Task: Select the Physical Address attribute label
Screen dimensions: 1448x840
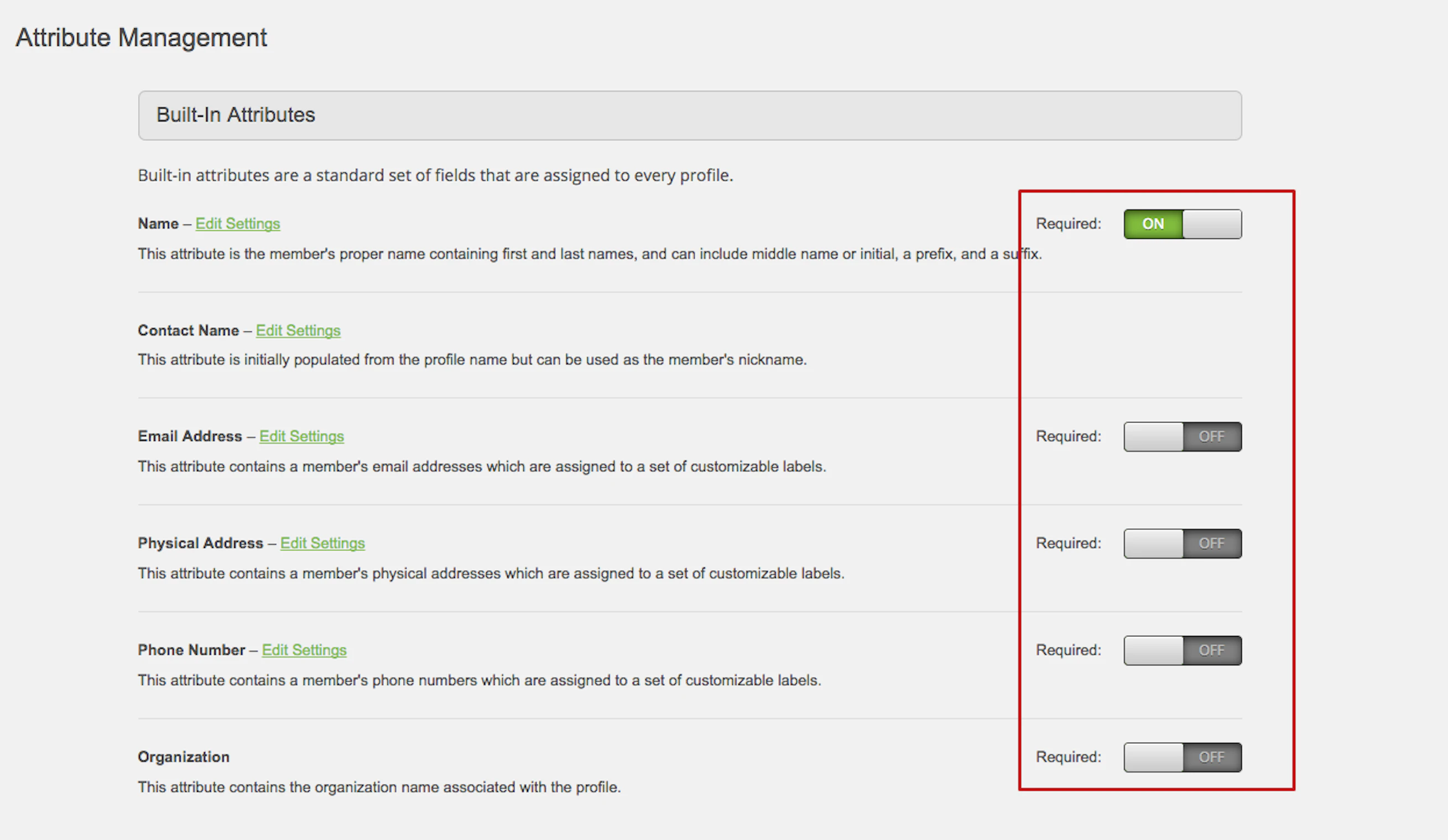Action: click(x=200, y=543)
